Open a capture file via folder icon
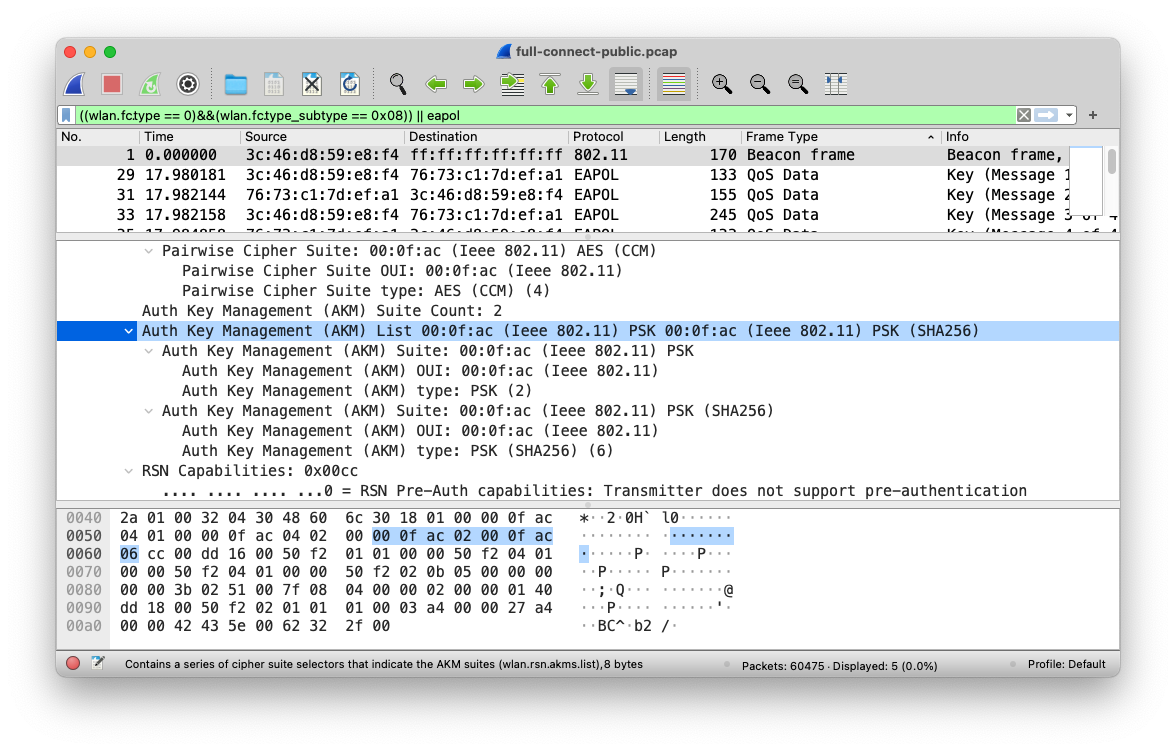The image size is (1176, 751). 236,84
